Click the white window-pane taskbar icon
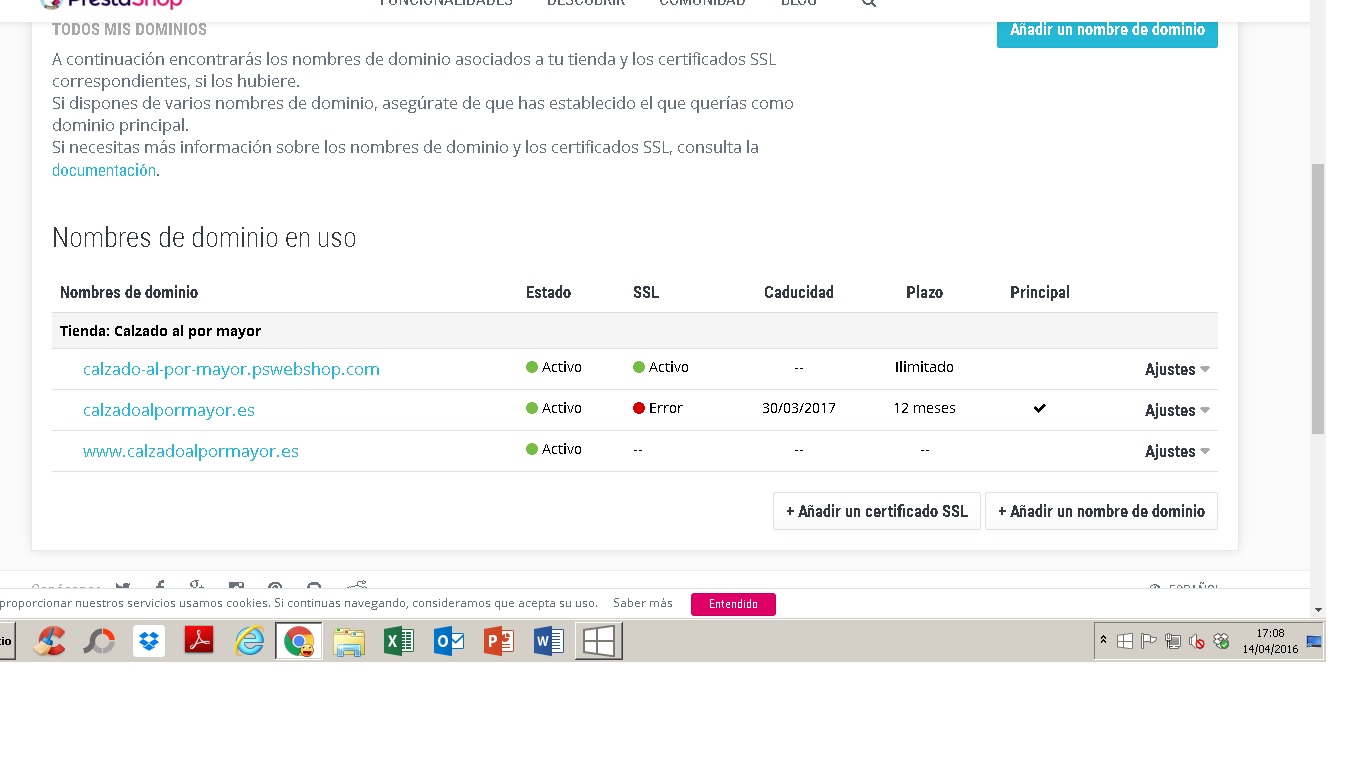Image resolution: width=1366 pixels, height=768 pixels. [x=599, y=641]
